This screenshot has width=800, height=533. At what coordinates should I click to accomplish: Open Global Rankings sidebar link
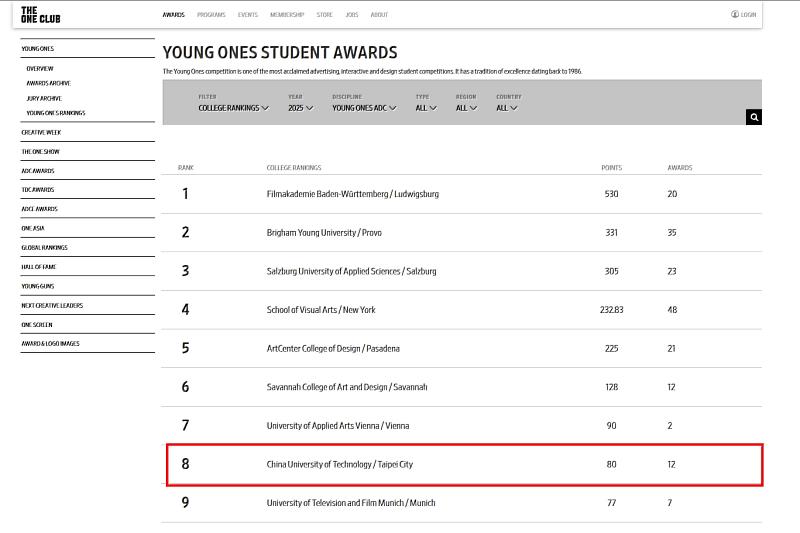coord(44,248)
